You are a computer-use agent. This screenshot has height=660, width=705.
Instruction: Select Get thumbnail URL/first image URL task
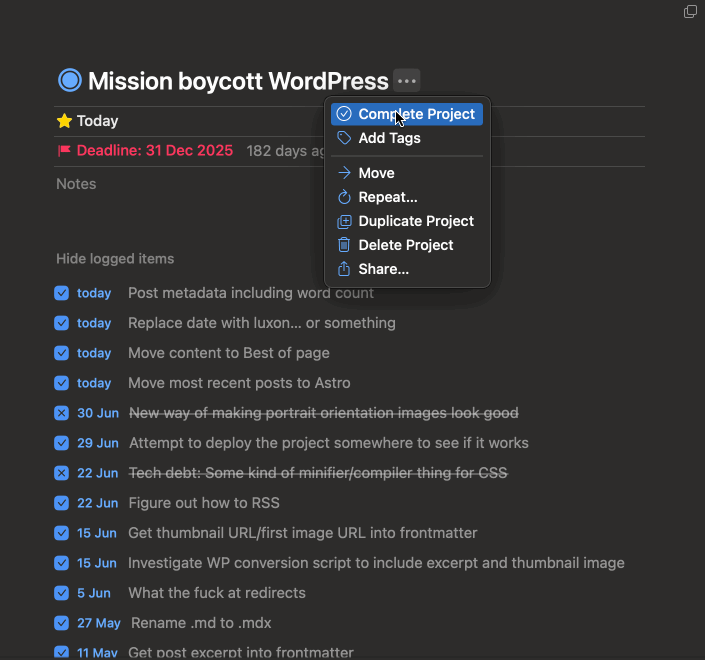tap(303, 533)
